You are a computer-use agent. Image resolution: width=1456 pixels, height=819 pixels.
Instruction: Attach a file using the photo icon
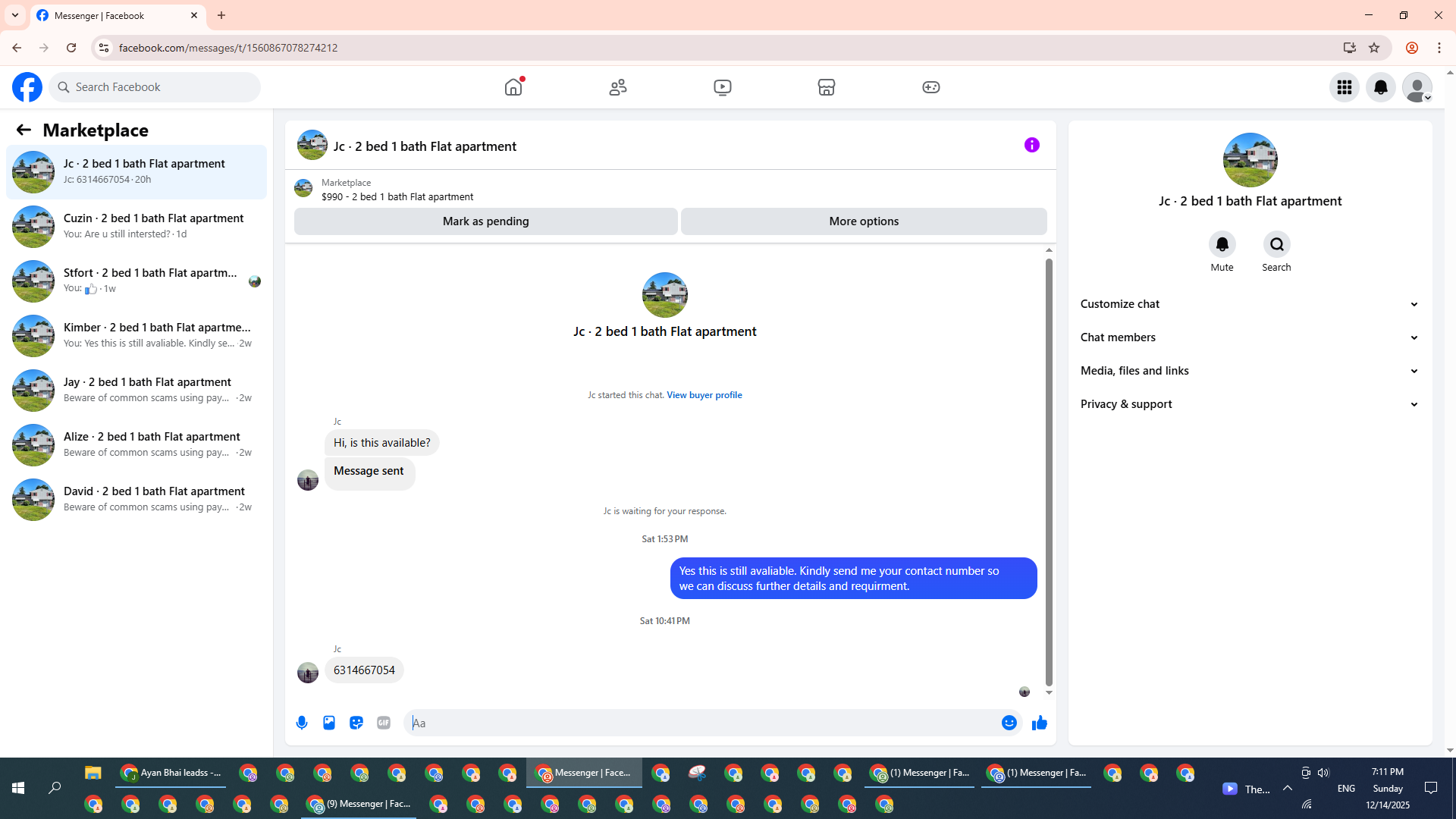[x=329, y=723]
